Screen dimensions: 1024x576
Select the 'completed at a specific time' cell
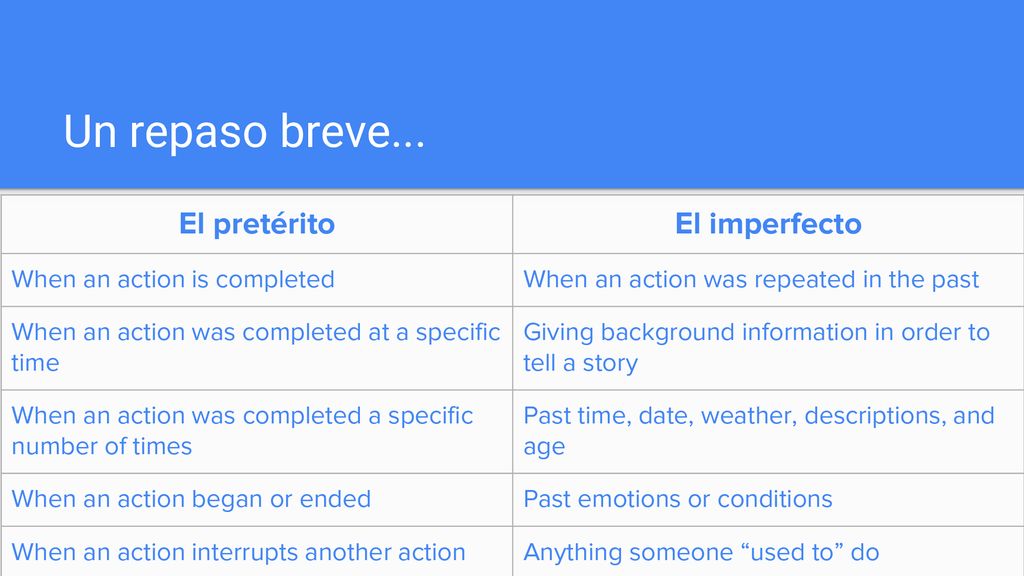[x=257, y=348]
